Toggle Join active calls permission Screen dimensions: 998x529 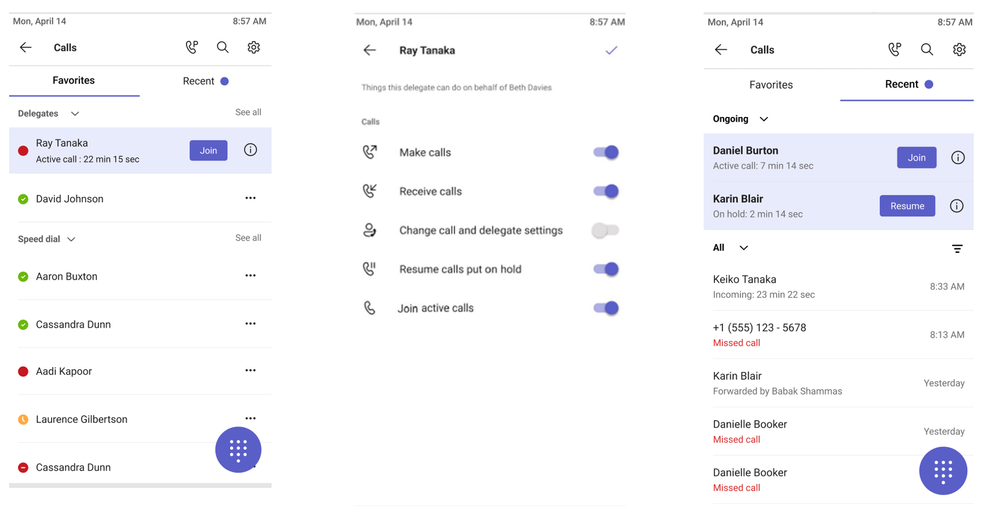tap(606, 308)
